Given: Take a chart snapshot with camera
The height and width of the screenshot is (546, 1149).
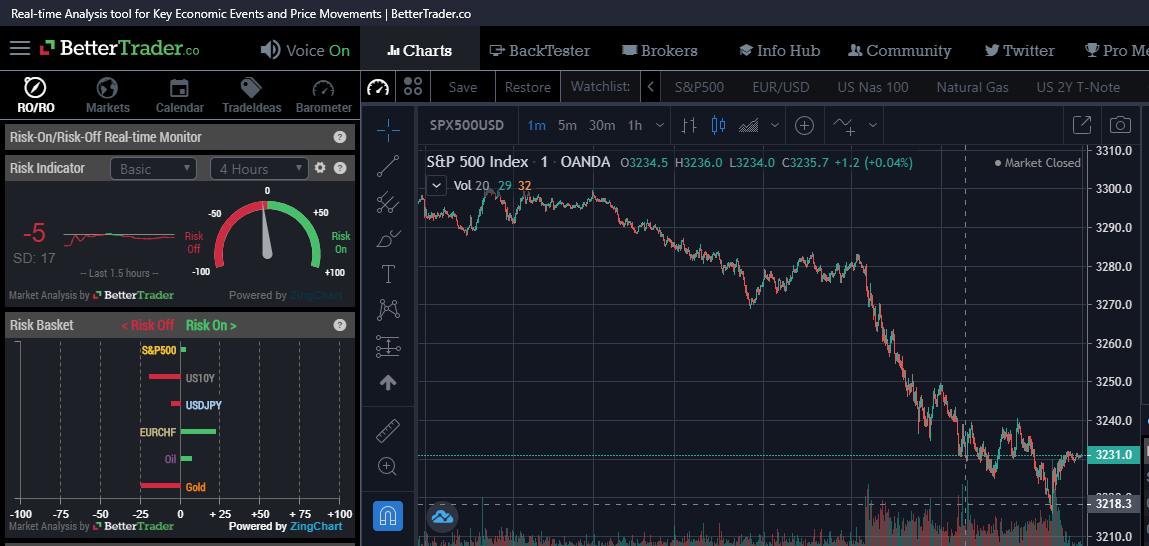Looking at the screenshot, I should pos(1120,125).
